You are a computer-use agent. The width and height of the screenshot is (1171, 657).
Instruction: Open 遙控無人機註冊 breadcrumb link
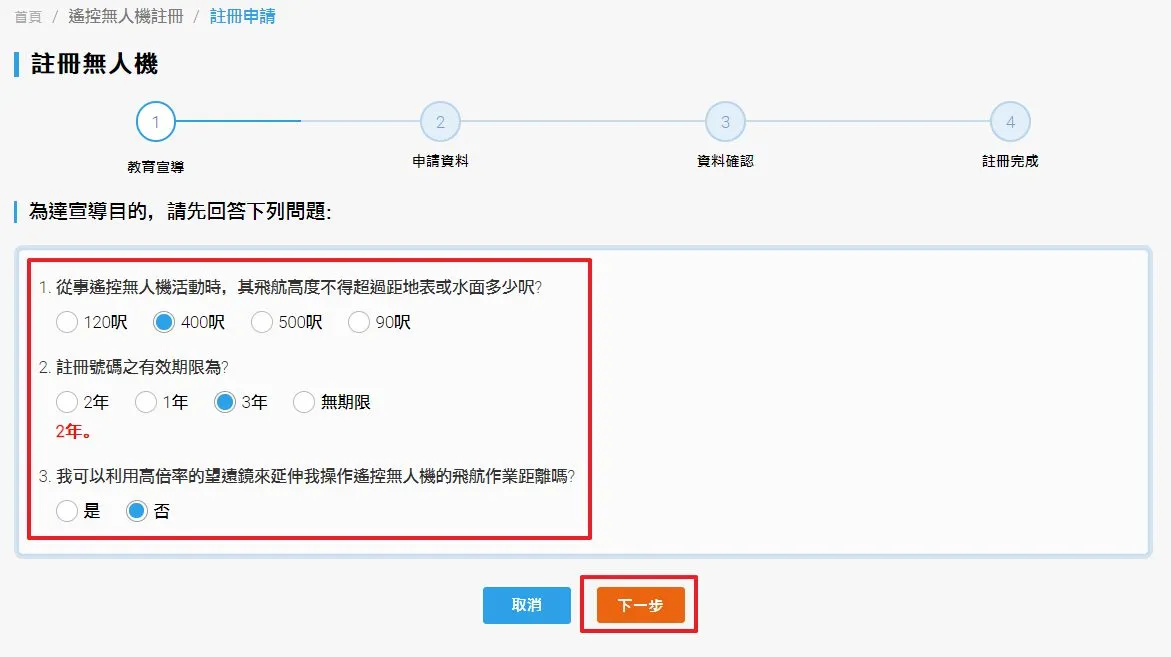[x=125, y=16]
